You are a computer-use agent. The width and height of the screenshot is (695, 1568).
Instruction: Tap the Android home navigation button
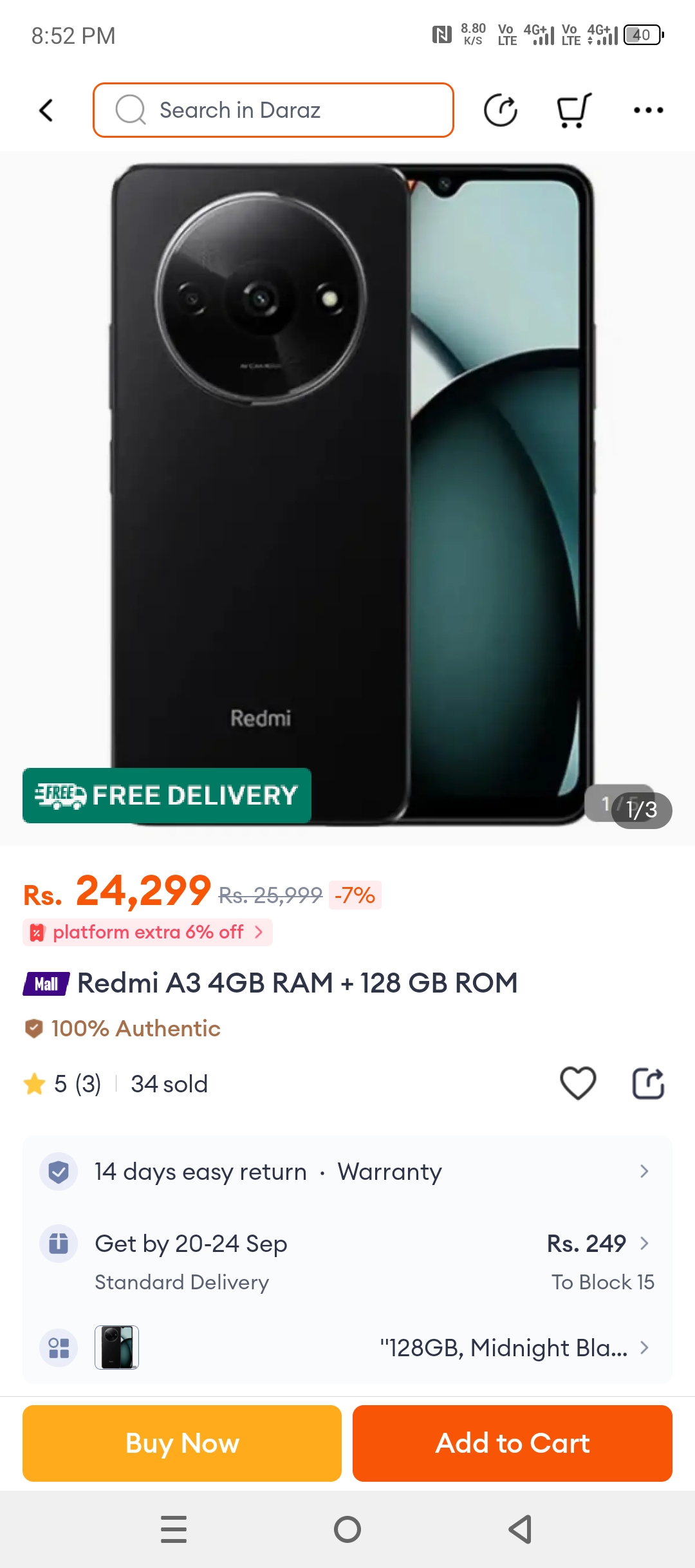(x=347, y=1529)
